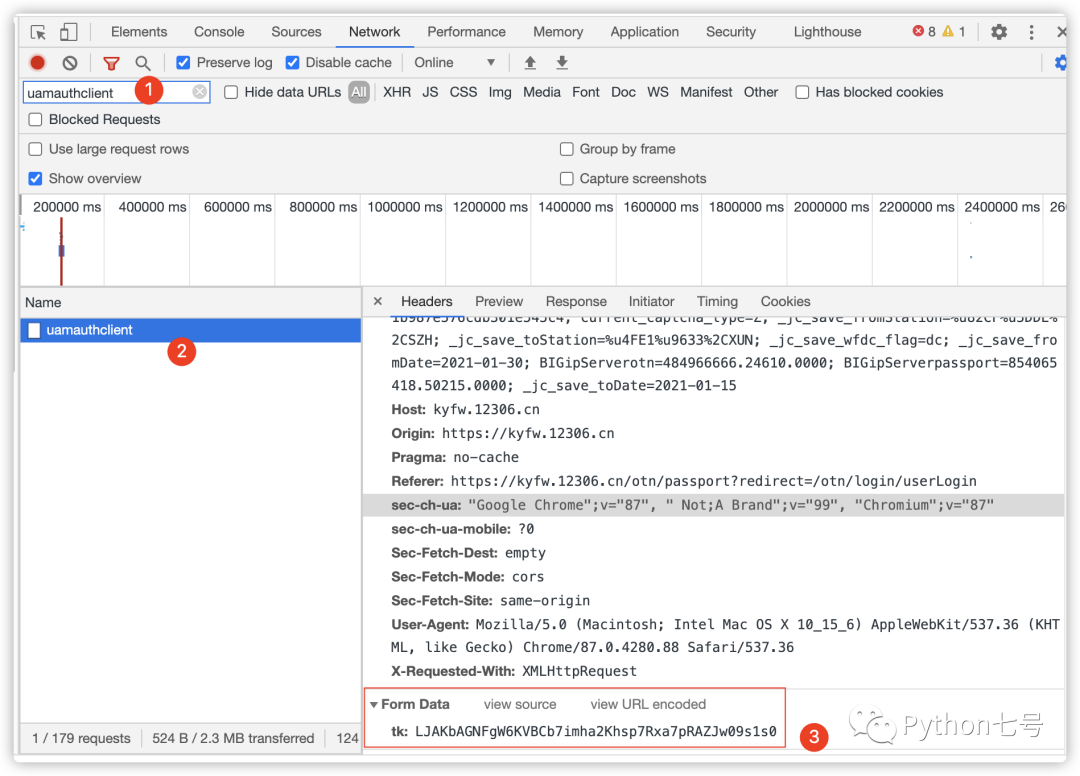
Task: Select the All filter type
Action: [x=359, y=92]
